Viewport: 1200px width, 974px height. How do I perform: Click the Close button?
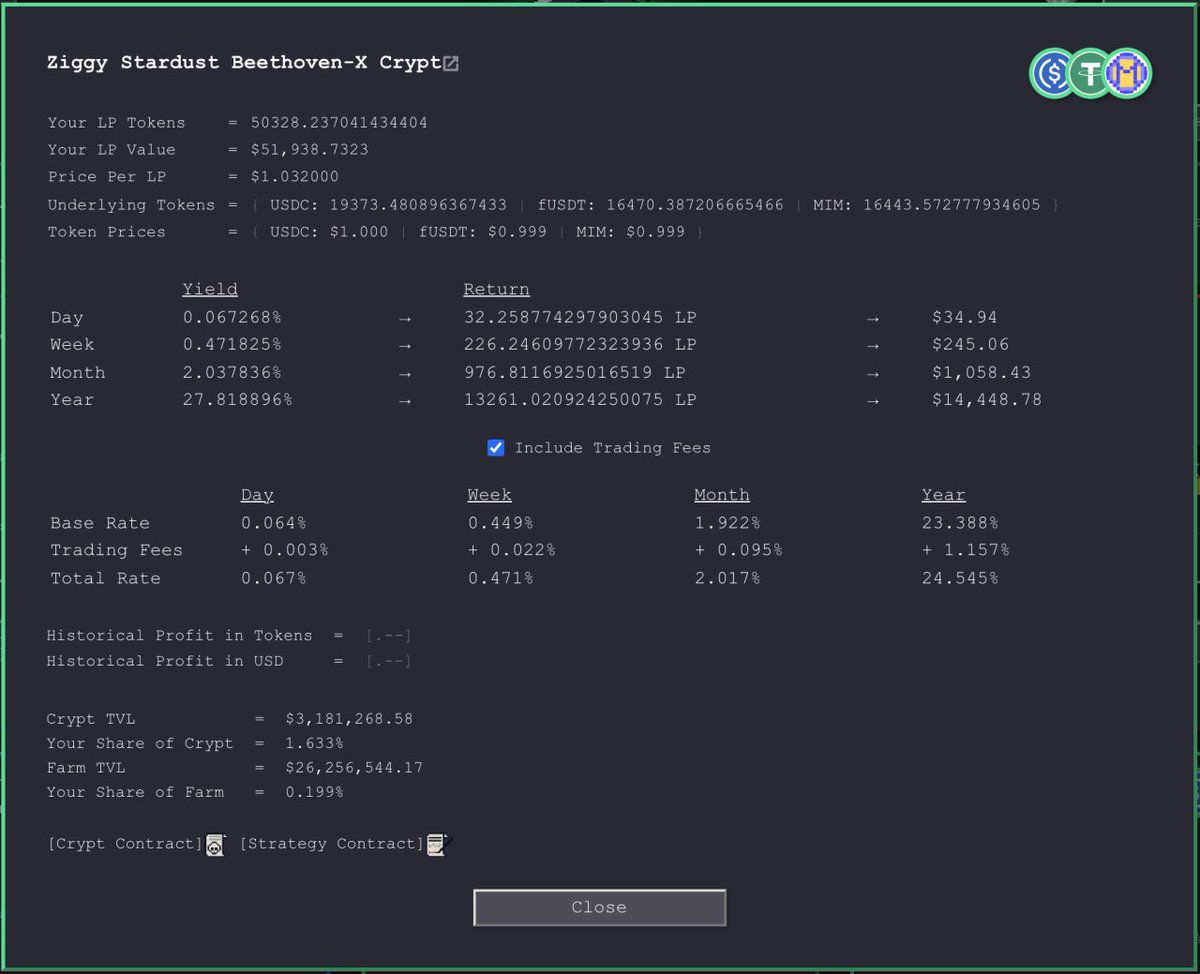(x=599, y=907)
